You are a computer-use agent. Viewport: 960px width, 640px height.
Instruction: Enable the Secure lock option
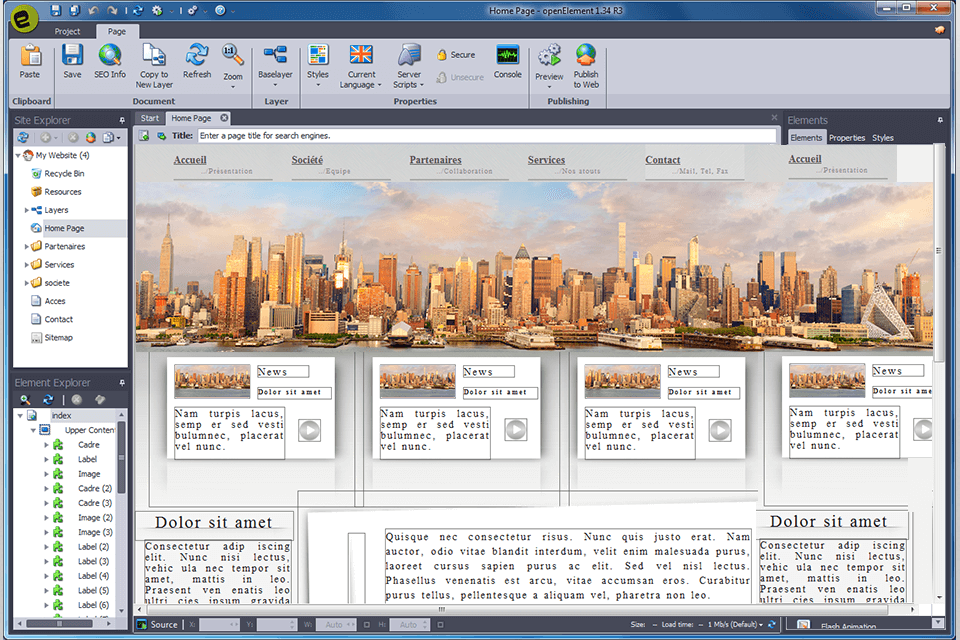coord(456,55)
